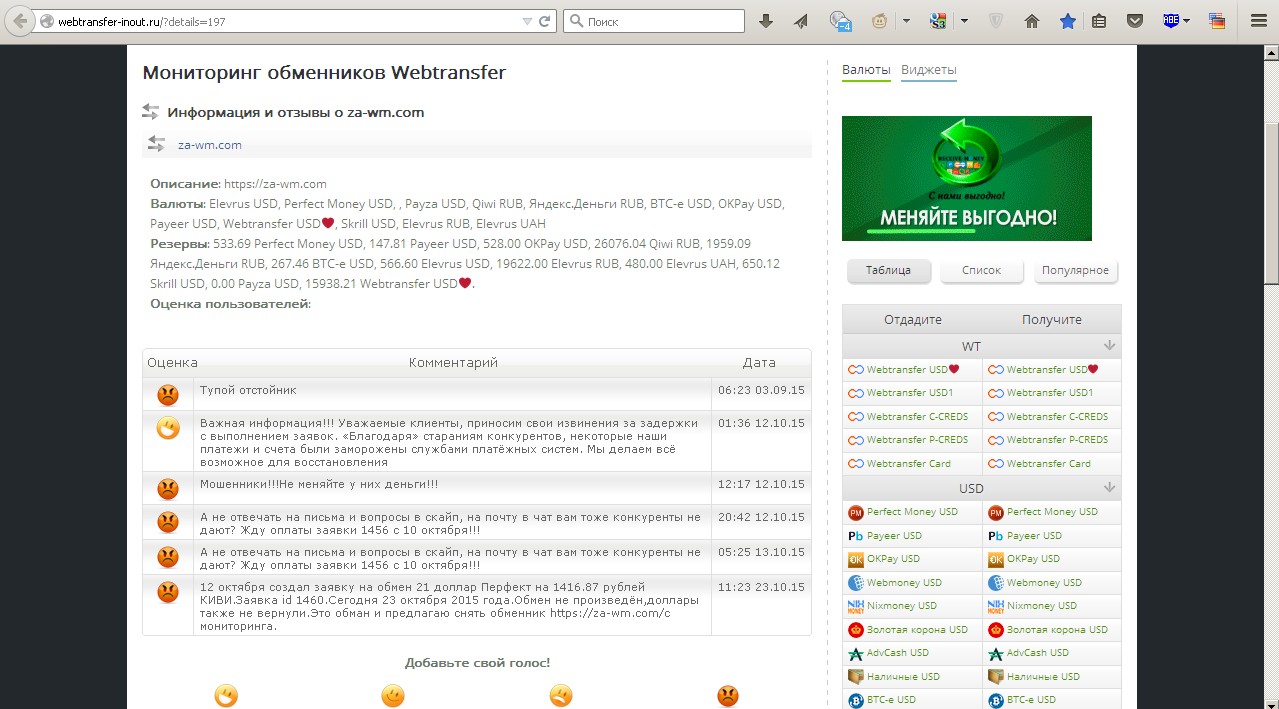1279x709 pixels.
Task: Open the browser hamburger menu
Action: click(1258, 21)
